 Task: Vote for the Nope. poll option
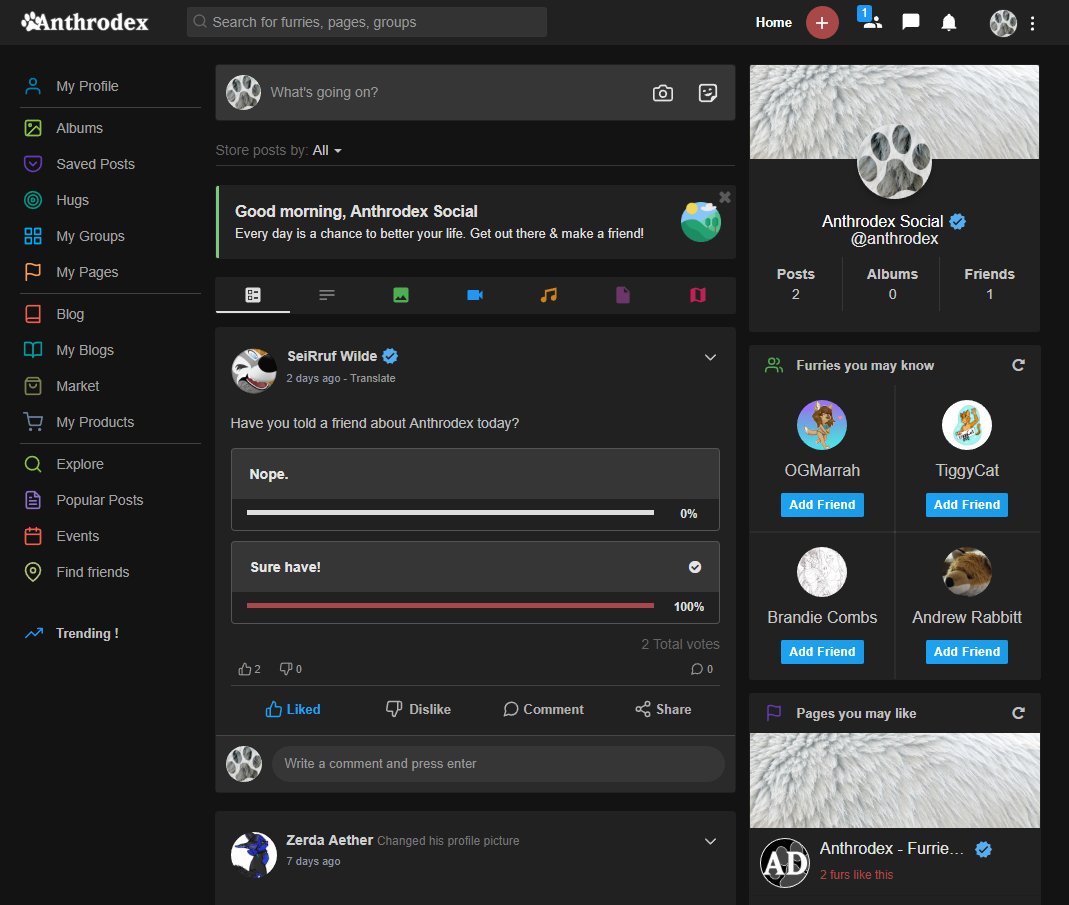(475, 474)
